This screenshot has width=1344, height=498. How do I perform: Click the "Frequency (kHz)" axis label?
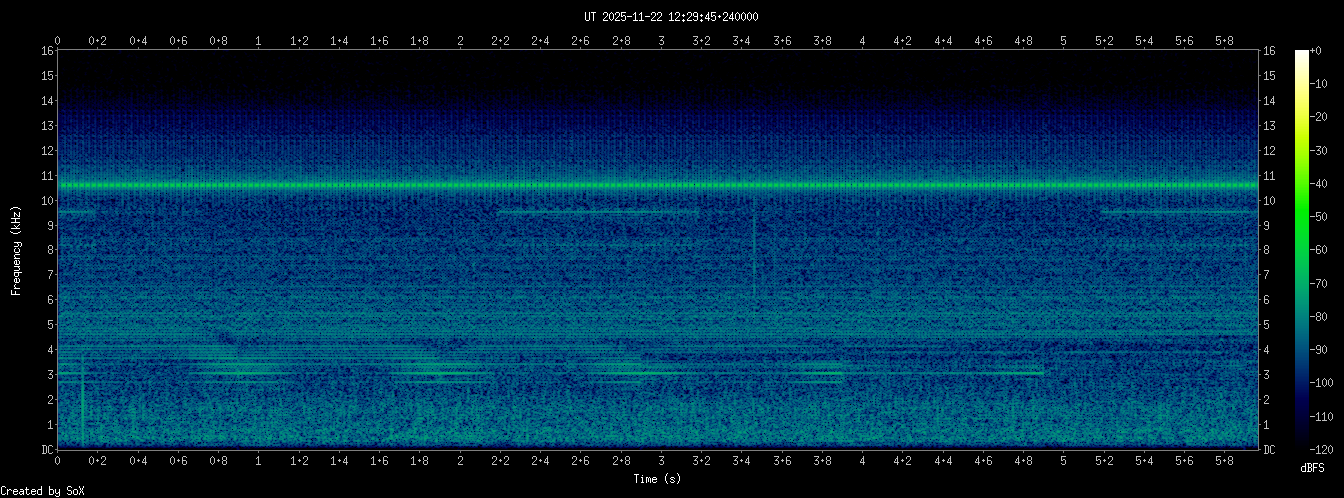coord(16,249)
